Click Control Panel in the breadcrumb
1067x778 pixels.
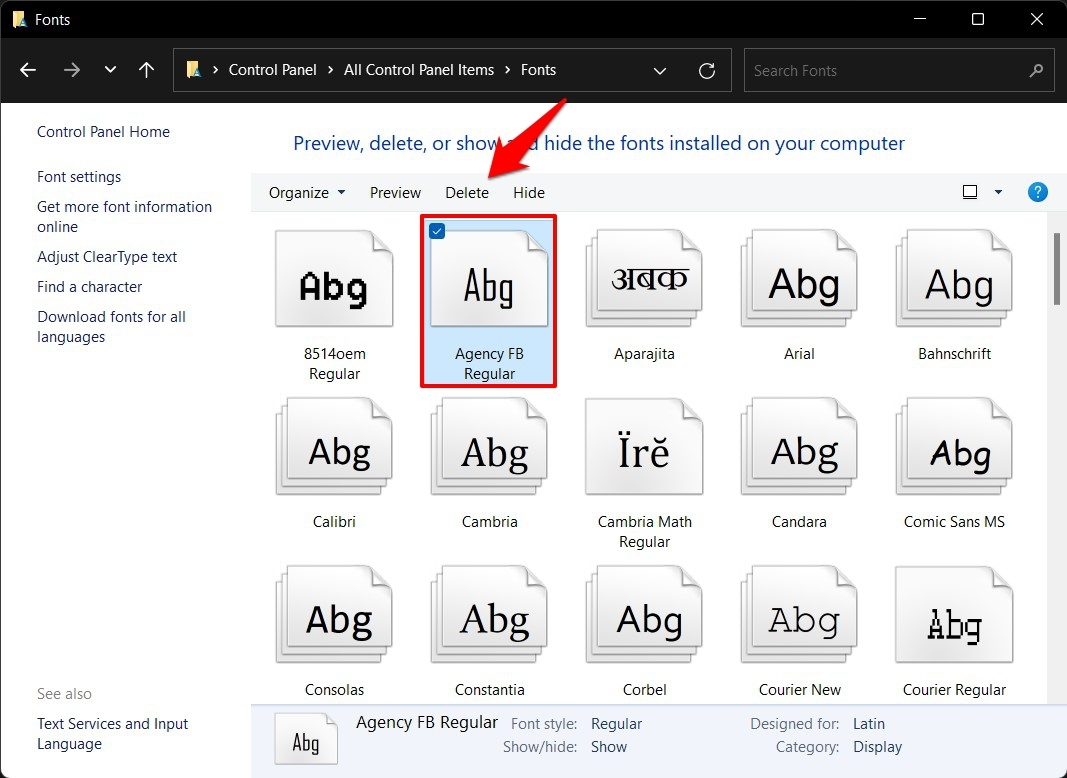point(272,70)
